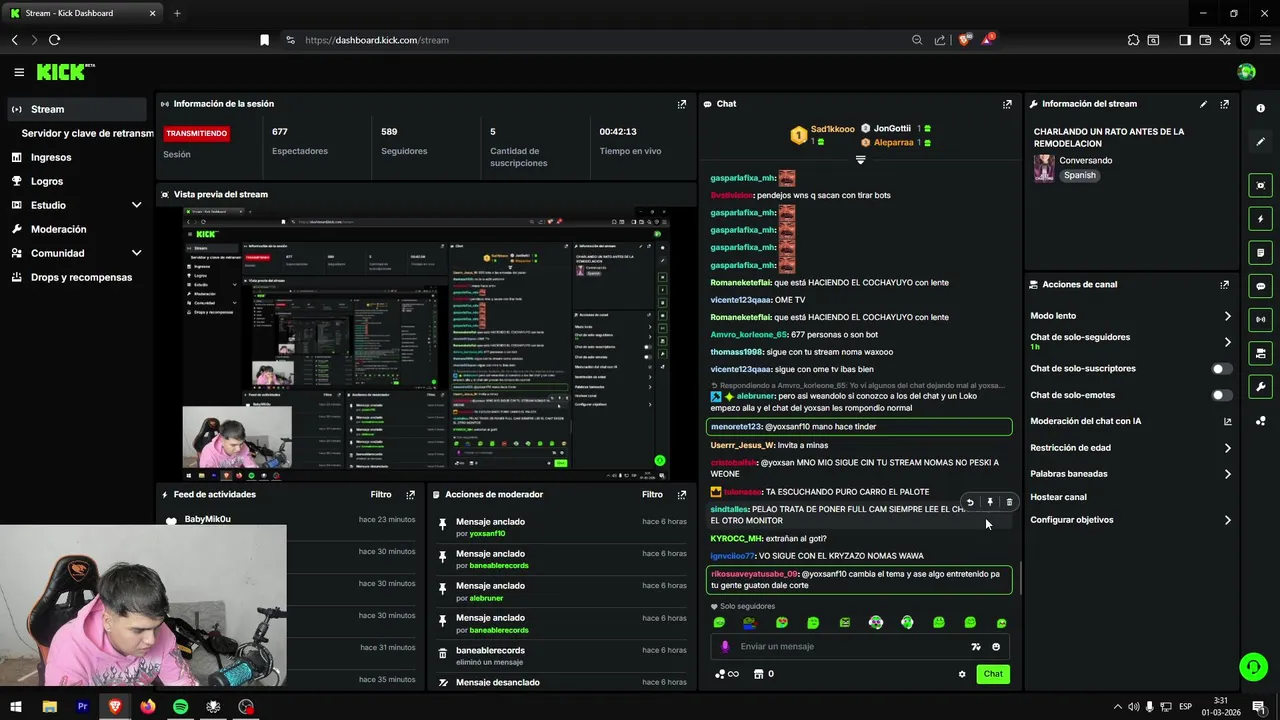Viewport: 1280px width, 720px height.
Task: Toggle activity feed lightning panel in the right sidebar
Action: [x=1260, y=219]
